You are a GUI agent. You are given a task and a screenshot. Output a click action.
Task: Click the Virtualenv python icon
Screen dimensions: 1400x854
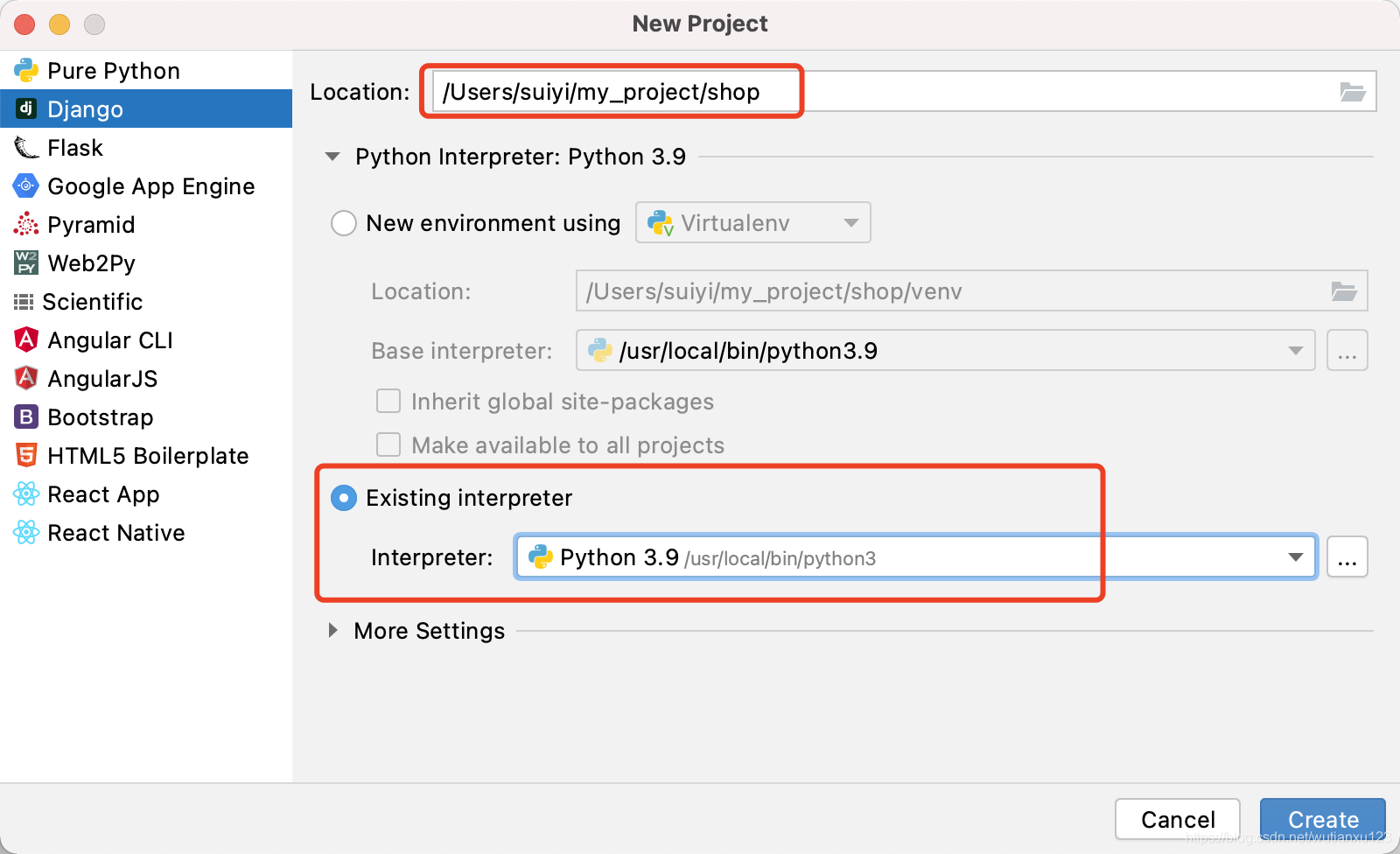660,223
